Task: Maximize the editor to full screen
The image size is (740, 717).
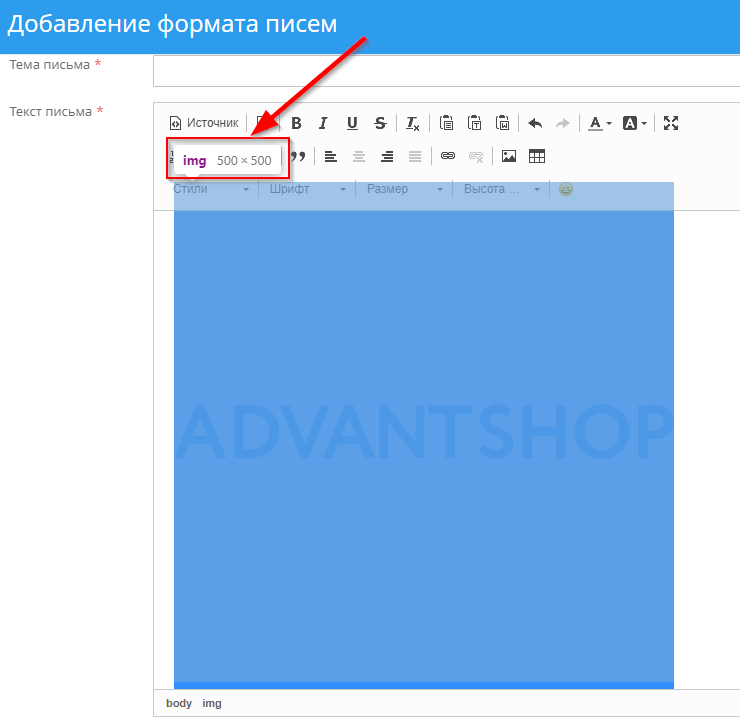Action: pyautogui.click(x=671, y=123)
